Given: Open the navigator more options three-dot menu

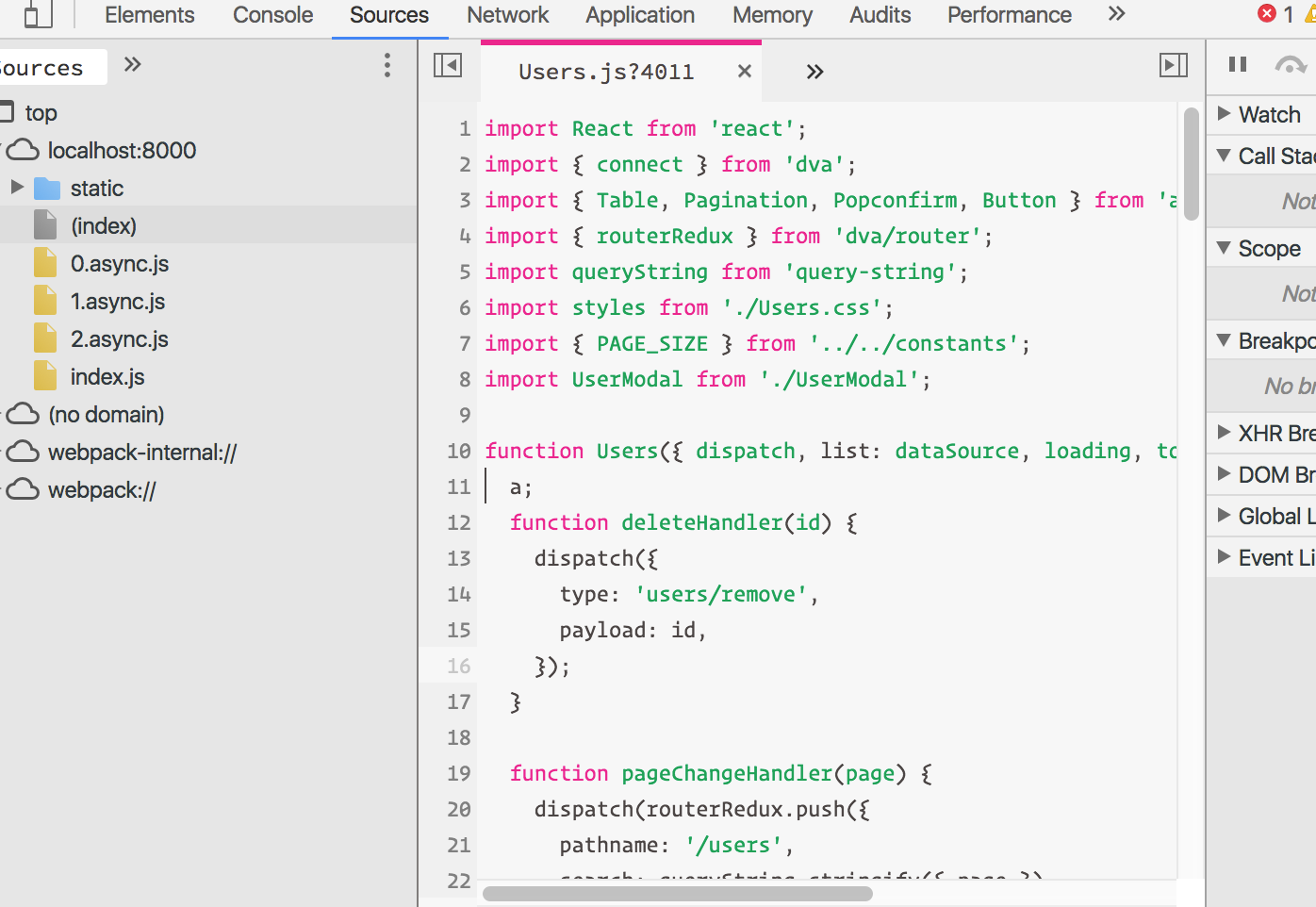Looking at the screenshot, I should [x=387, y=66].
